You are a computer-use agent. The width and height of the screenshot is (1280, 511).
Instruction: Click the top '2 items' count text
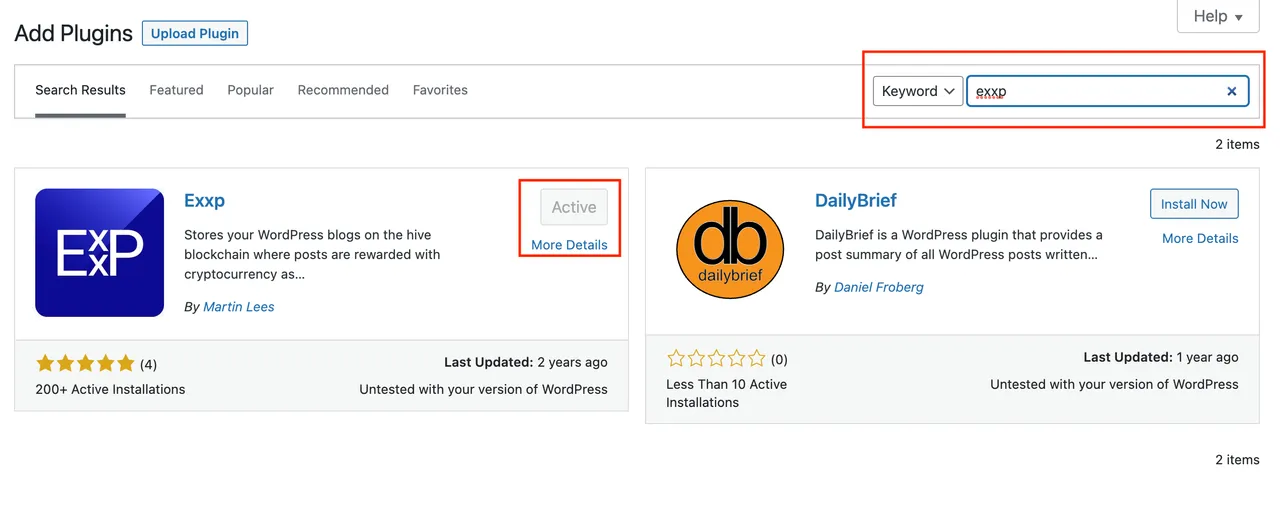click(1237, 144)
